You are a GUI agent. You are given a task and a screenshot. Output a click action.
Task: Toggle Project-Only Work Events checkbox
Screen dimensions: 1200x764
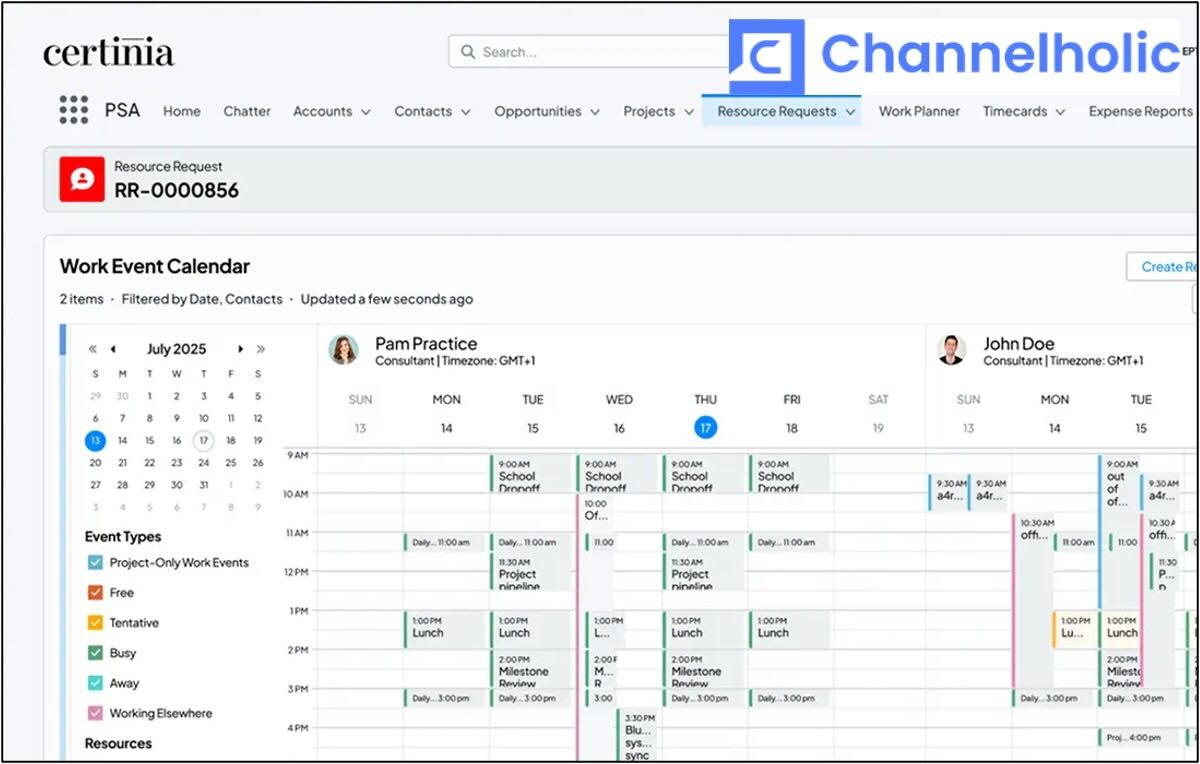pos(95,563)
